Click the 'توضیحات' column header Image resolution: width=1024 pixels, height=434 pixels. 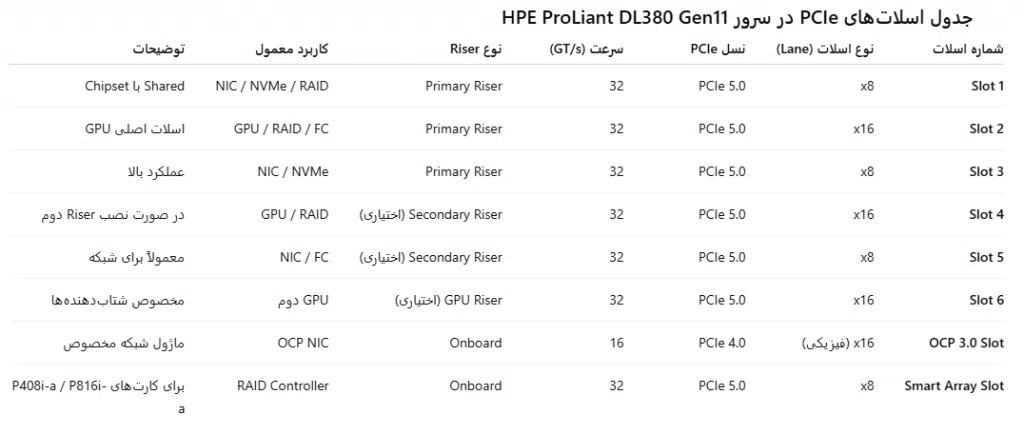(164, 49)
